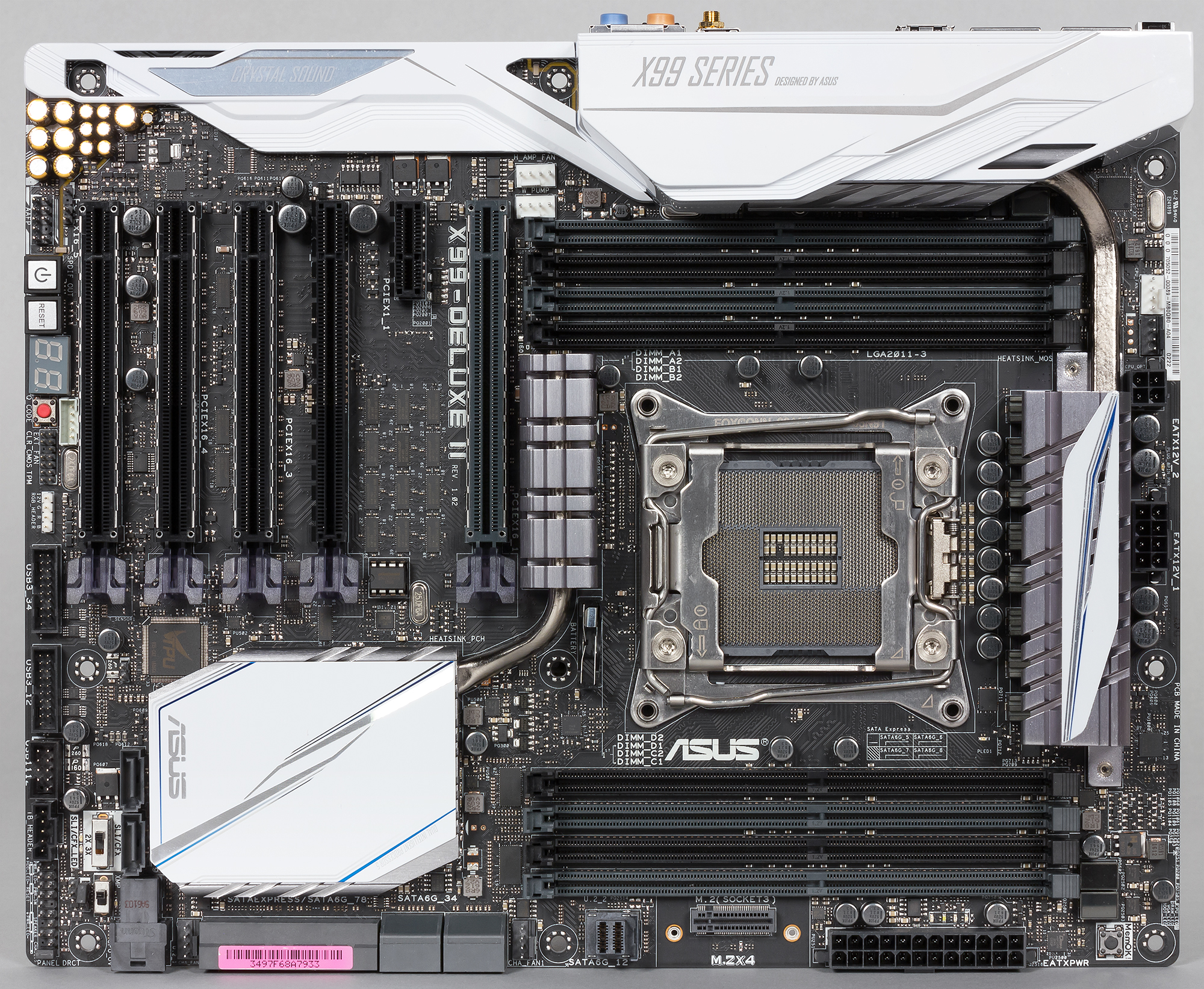Click the RGB_HEADER 4-pin connector
1204x989 pixels.
[48, 512]
